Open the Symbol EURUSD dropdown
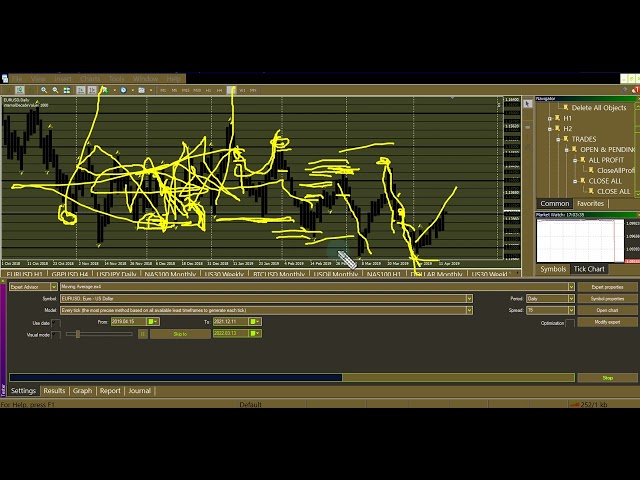The image size is (640, 480). click(468, 298)
